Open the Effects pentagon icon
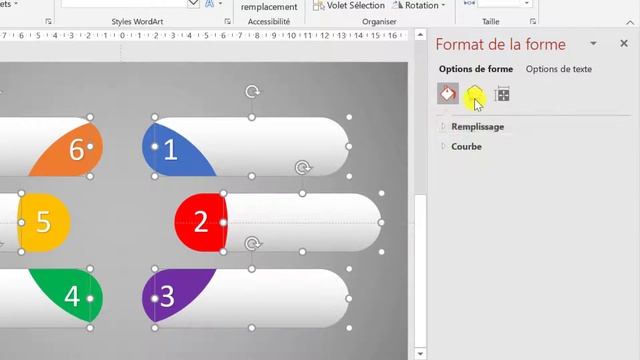640x360 pixels. [475, 94]
